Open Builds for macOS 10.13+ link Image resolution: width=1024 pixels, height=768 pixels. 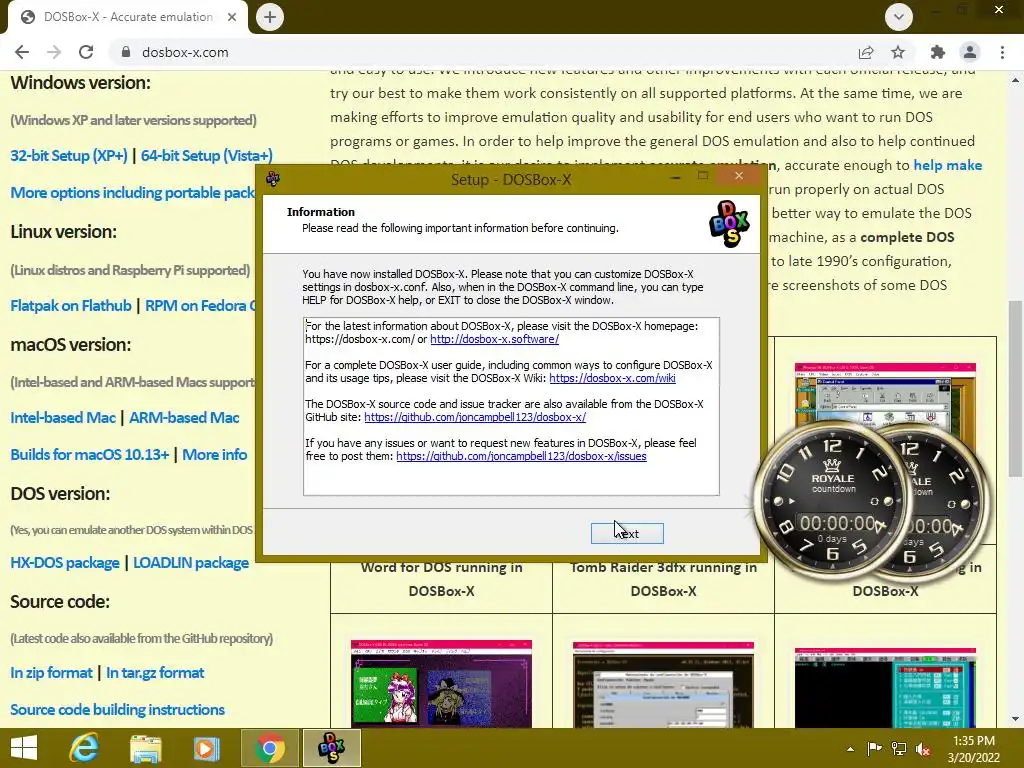click(89, 455)
